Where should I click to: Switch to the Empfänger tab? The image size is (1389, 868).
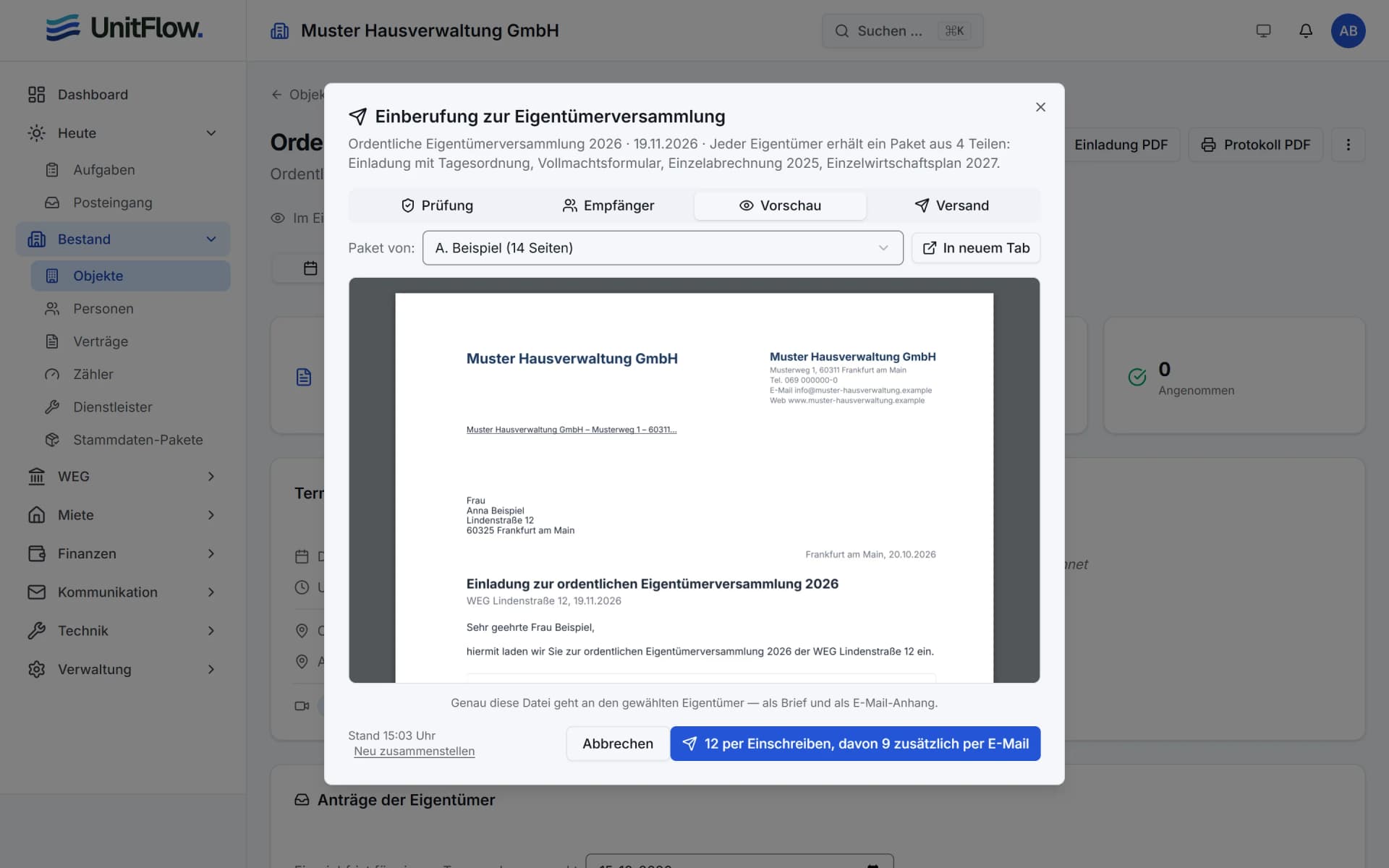(608, 205)
